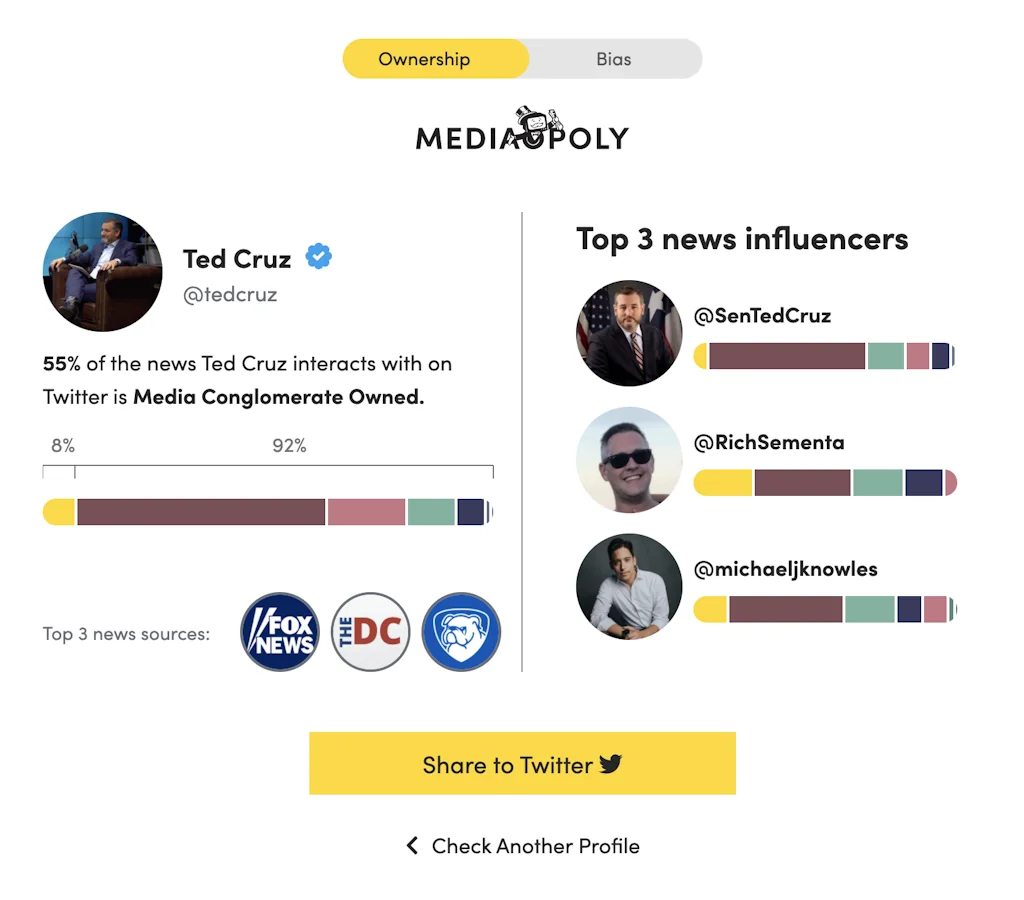Screen dimensions: 1024x900
Task: Click the Fox News source logo
Action: (x=280, y=632)
